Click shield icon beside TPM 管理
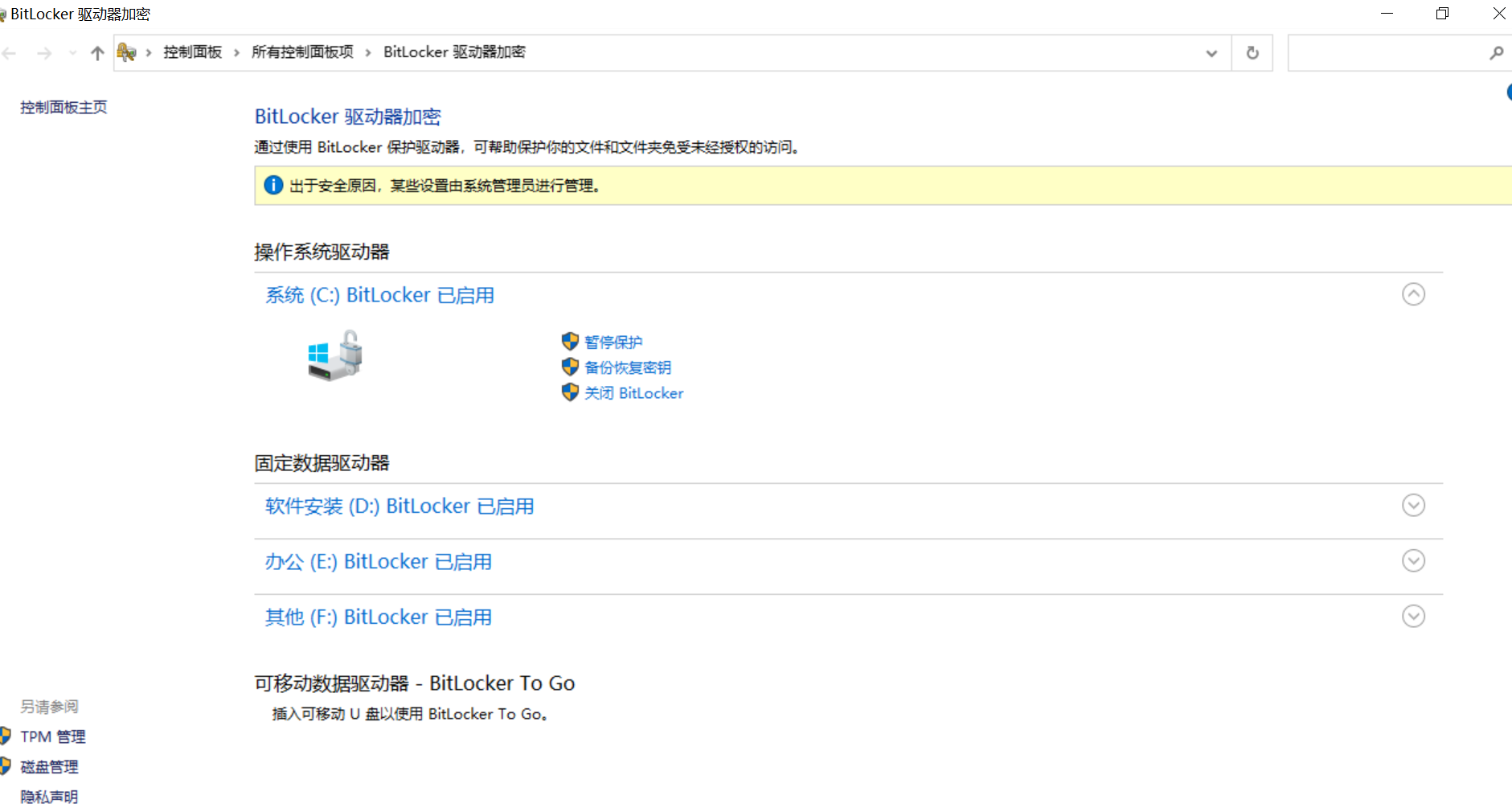The image size is (1512, 808). (x=5, y=736)
